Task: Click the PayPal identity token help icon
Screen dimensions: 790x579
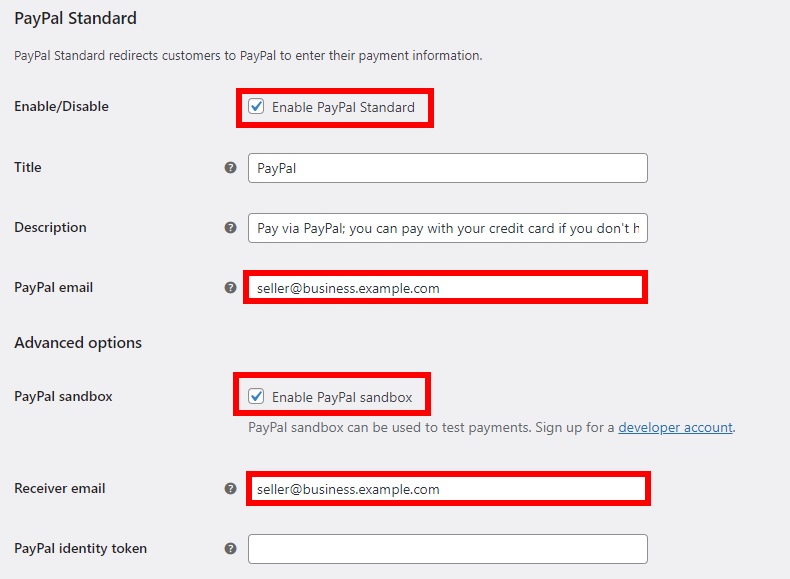Action: 231,549
